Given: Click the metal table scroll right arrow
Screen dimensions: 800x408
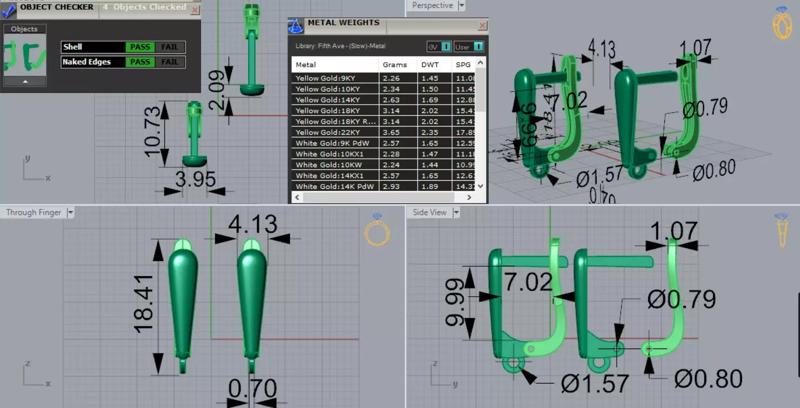Looking at the screenshot, I should pyautogui.click(x=470, y=197).
